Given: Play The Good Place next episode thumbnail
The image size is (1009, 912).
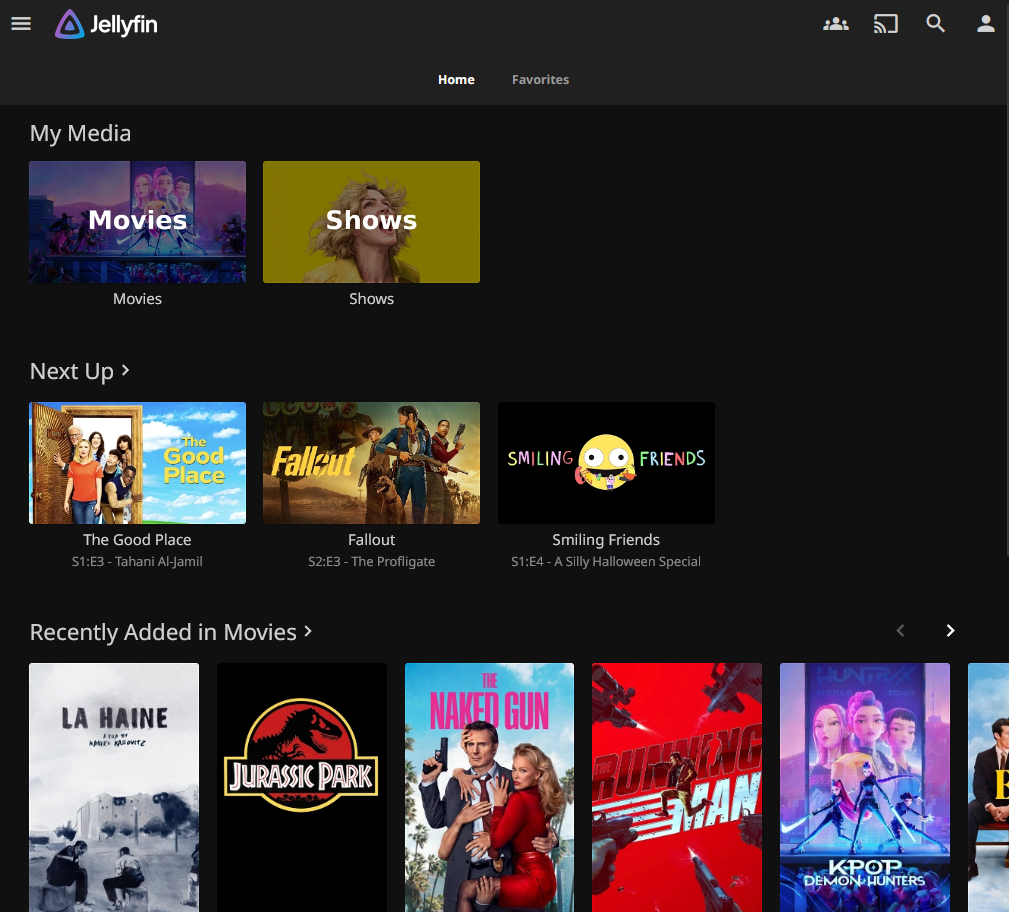Looking at the screenshot, I should tap(137, 462).
